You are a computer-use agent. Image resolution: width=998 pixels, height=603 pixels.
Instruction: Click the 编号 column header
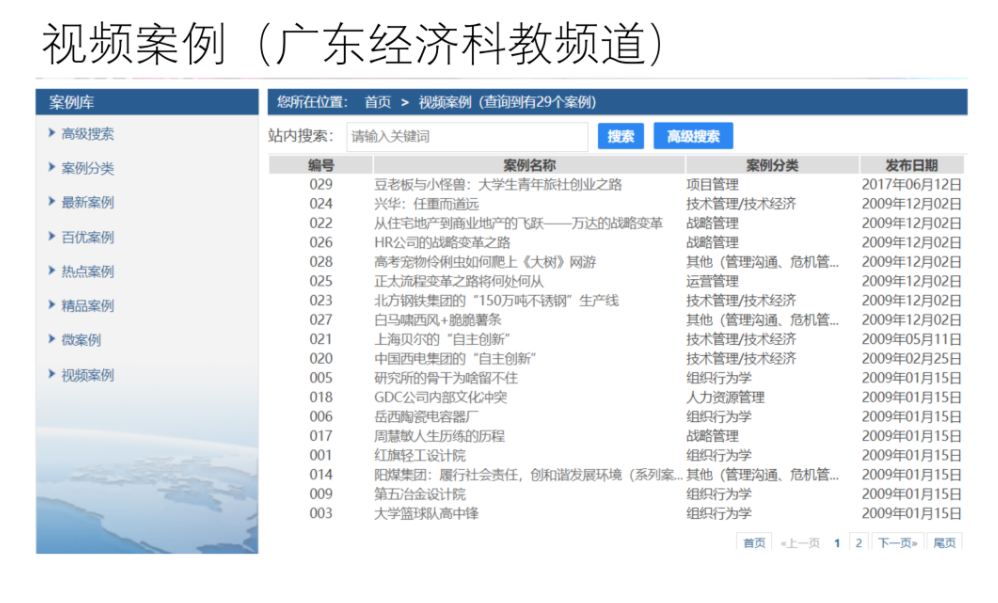point(321,166)
